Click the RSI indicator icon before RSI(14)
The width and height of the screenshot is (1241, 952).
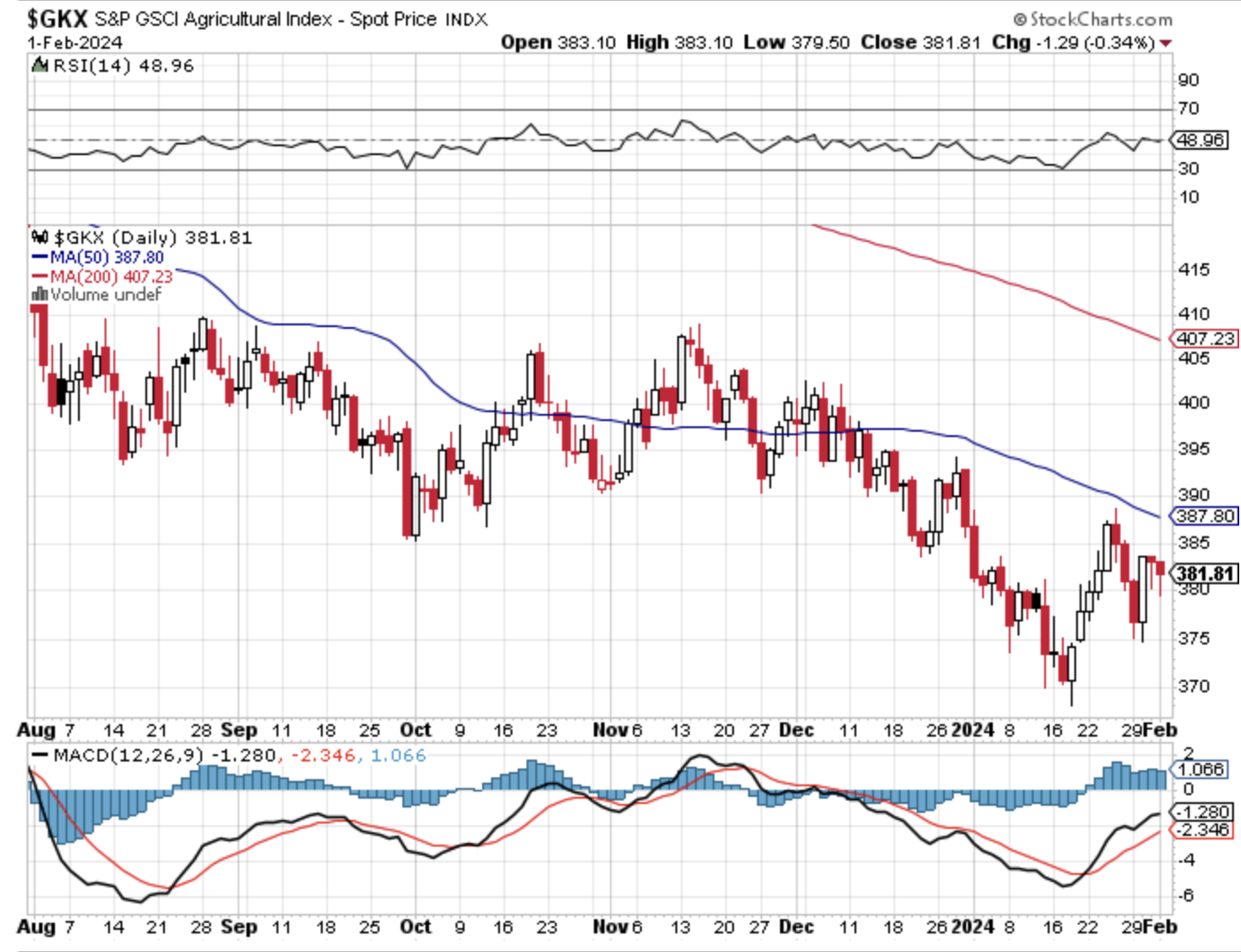tap(40, 66)
